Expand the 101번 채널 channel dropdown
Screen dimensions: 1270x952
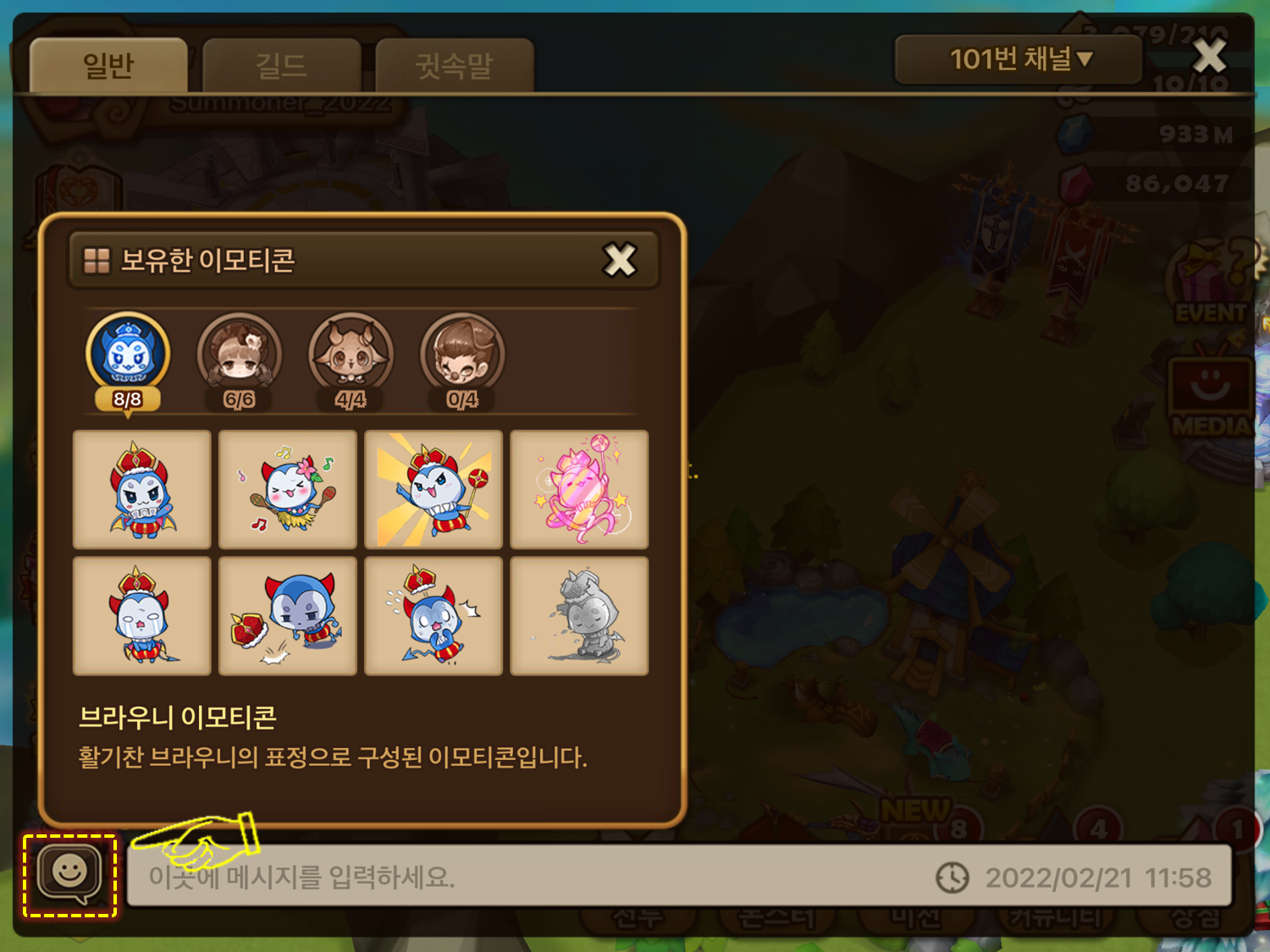1019,59
